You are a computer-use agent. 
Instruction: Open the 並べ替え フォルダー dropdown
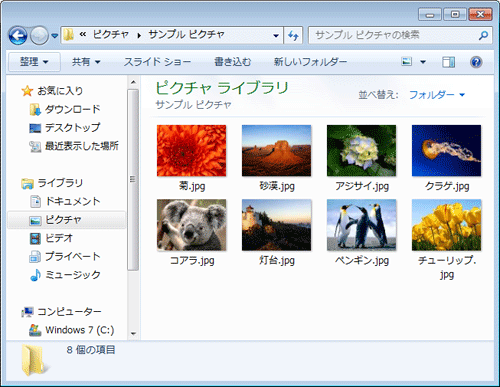(x=437, y=95)
